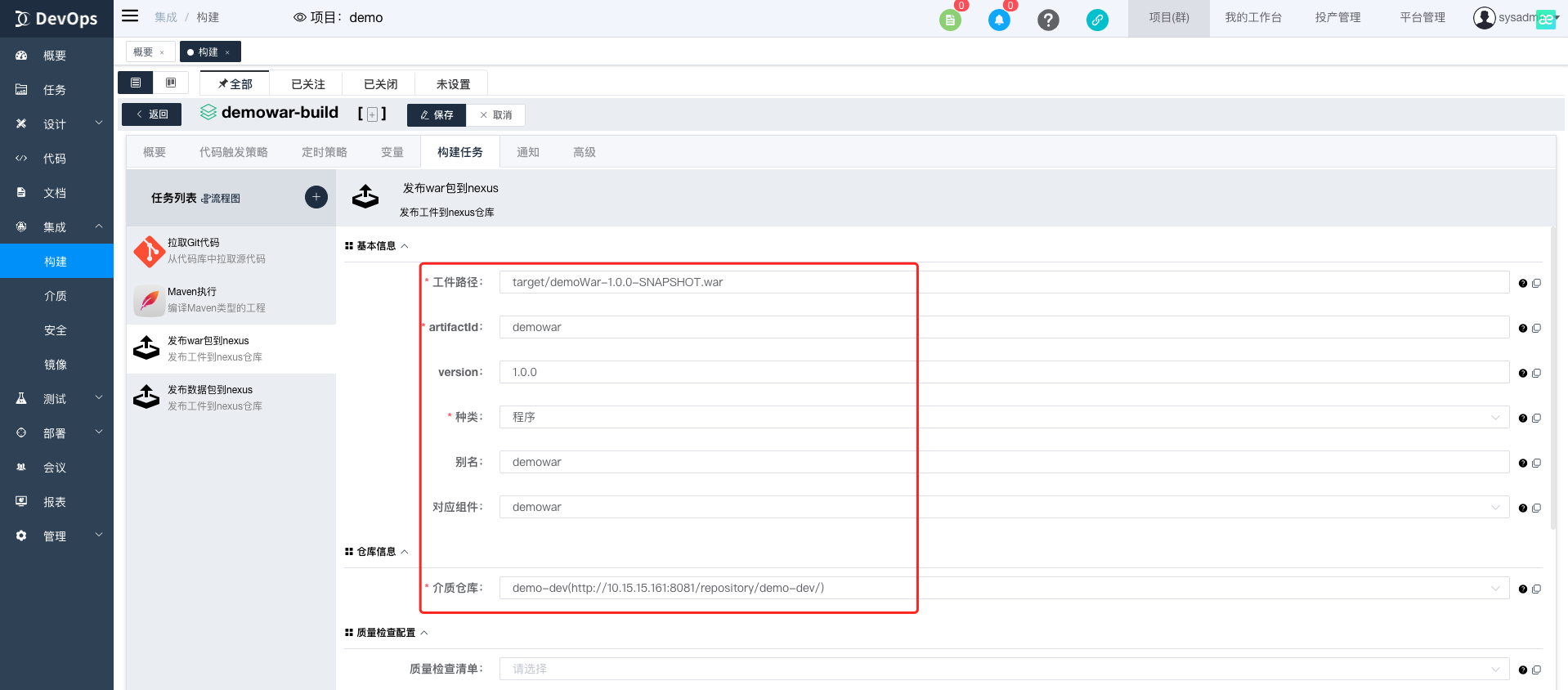The height and width of the screenshot is (690, 1568).
Task: Switch to the 变量 tab
Action: tap(392, 152)
